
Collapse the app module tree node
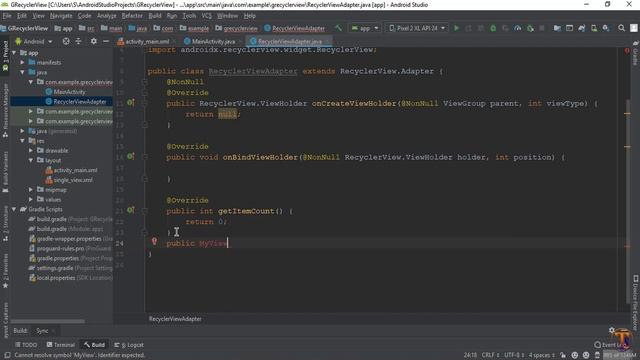pos(14,53)
